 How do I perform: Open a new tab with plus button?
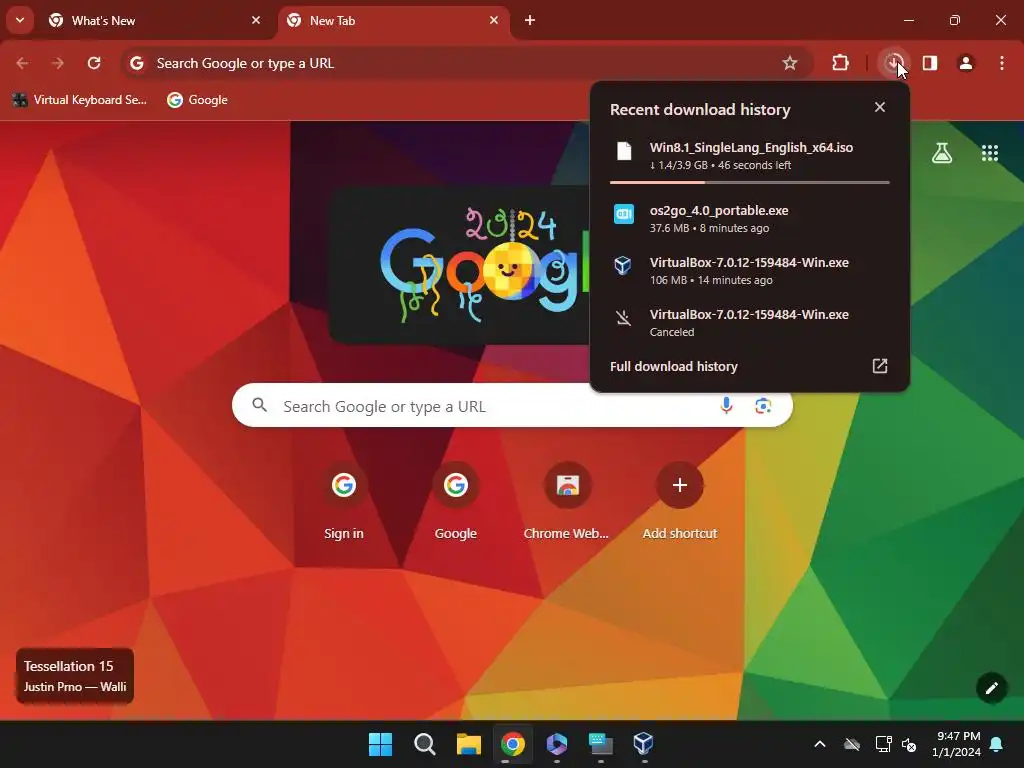tap(530, 20)
